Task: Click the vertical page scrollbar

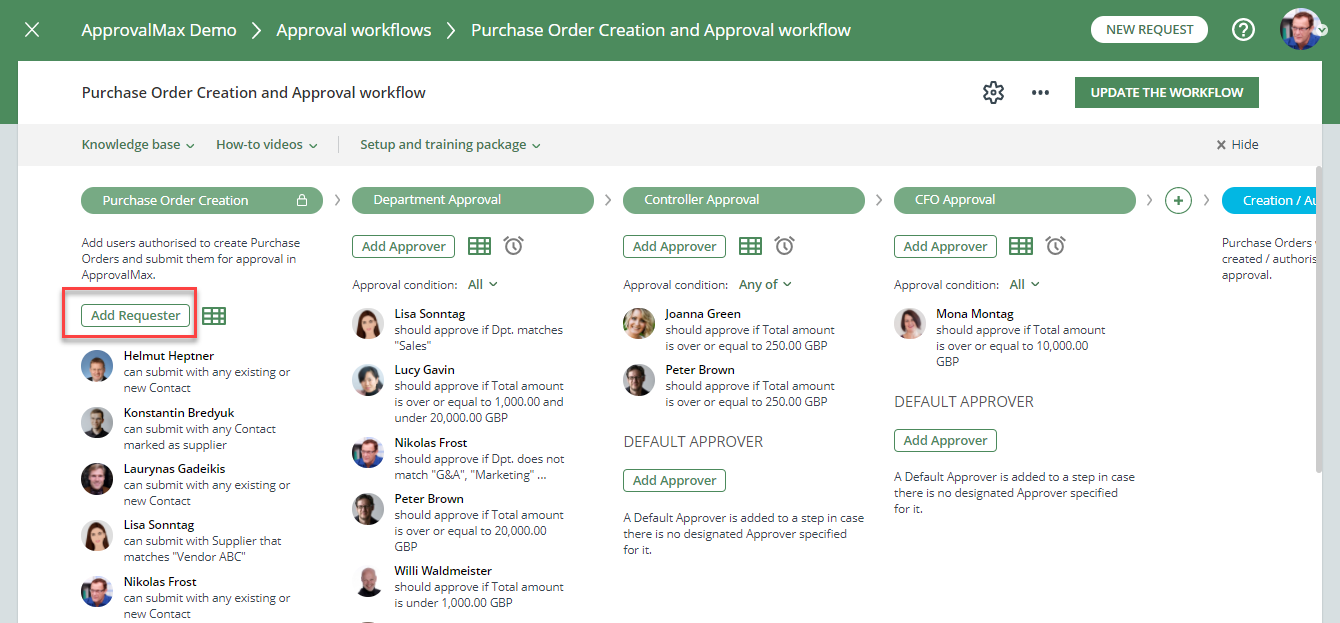Action: click(x=1320, y=320)
